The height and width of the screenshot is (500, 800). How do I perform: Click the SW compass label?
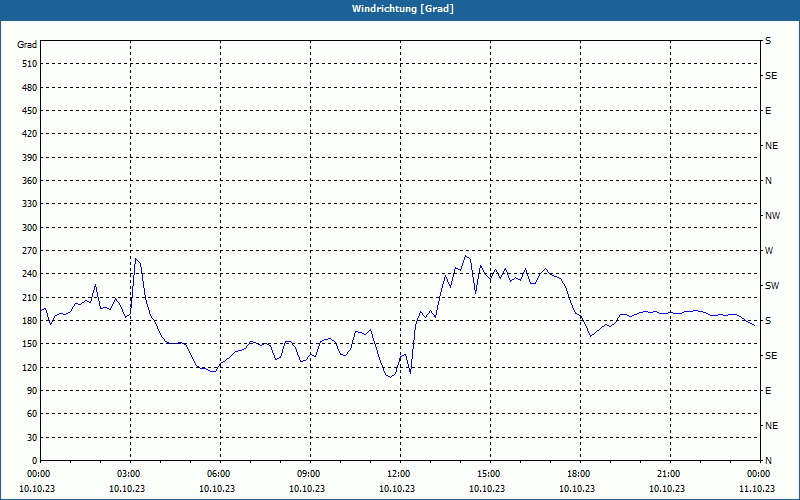[x=772, y=286]
